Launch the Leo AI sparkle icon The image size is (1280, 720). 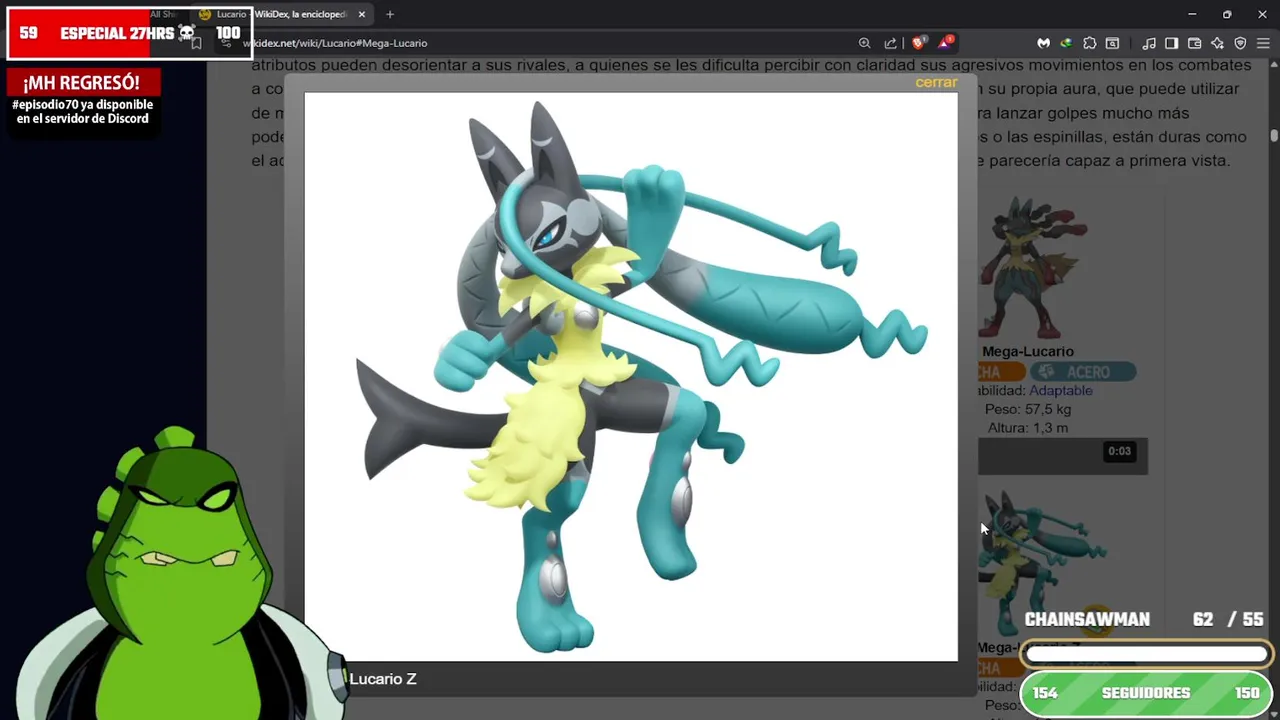pyautogui.click(x=1217, y=43)
